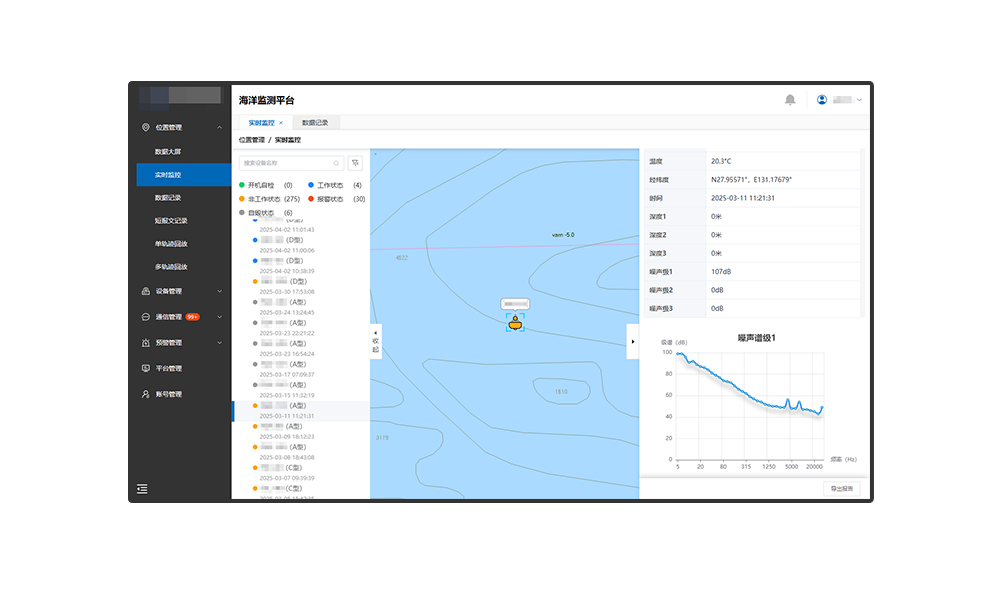1000x600 pixels.
Task: Switch to the 实时监控 tab
Action: click(261, 122)
